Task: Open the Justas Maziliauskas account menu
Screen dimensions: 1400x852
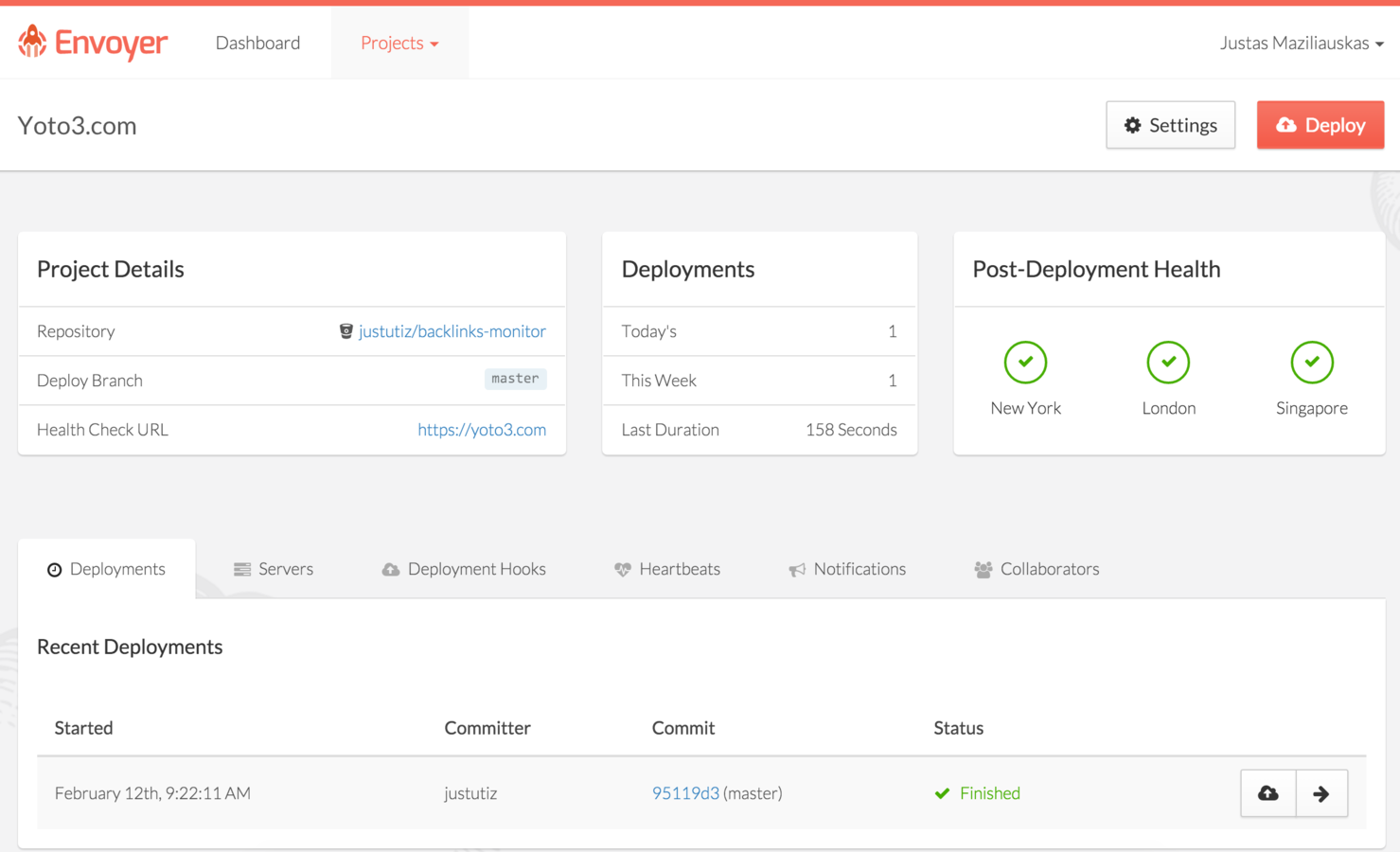Action: coord(1302,43)
